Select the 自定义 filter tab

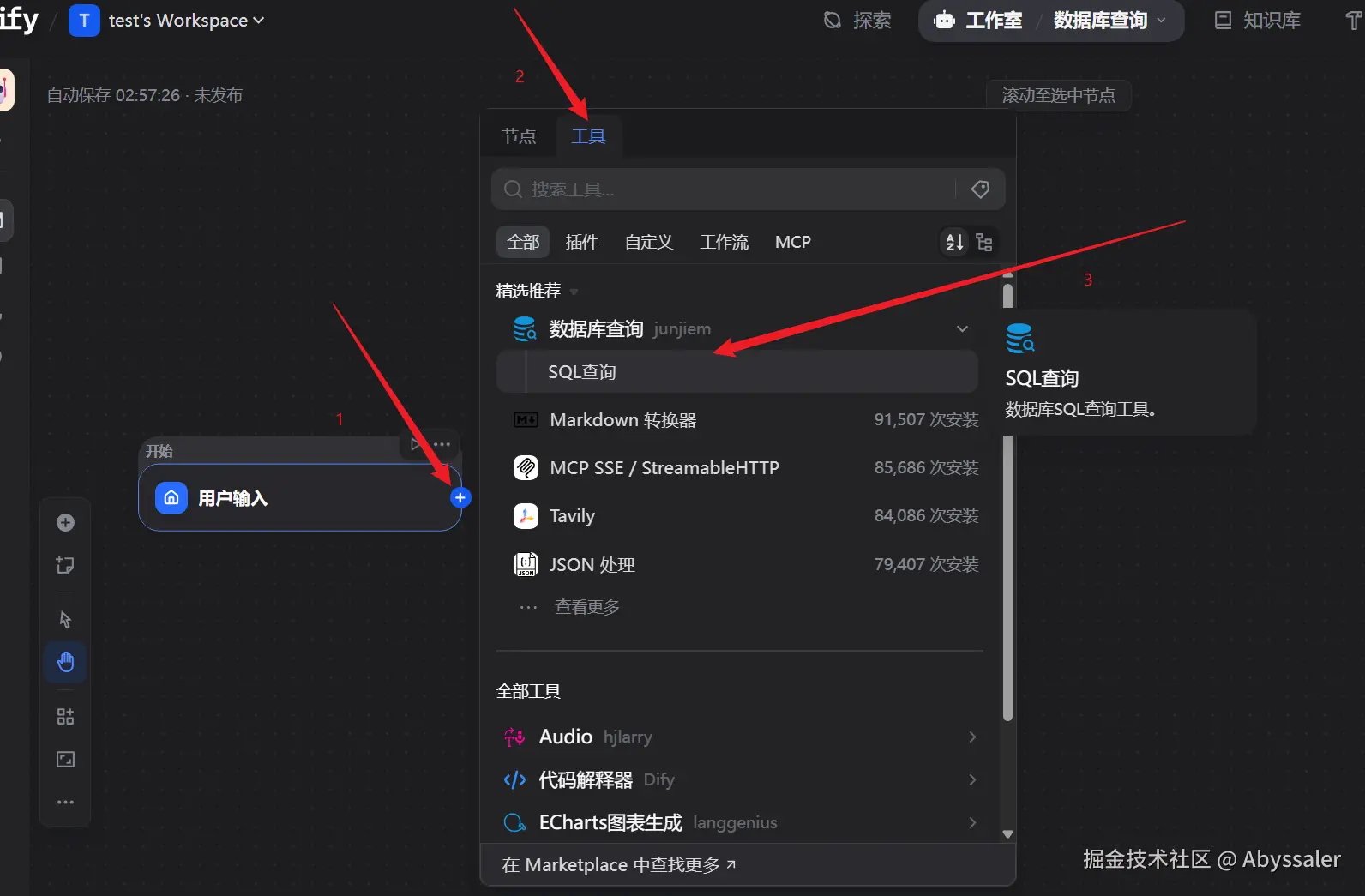click(x=649, y=242)
